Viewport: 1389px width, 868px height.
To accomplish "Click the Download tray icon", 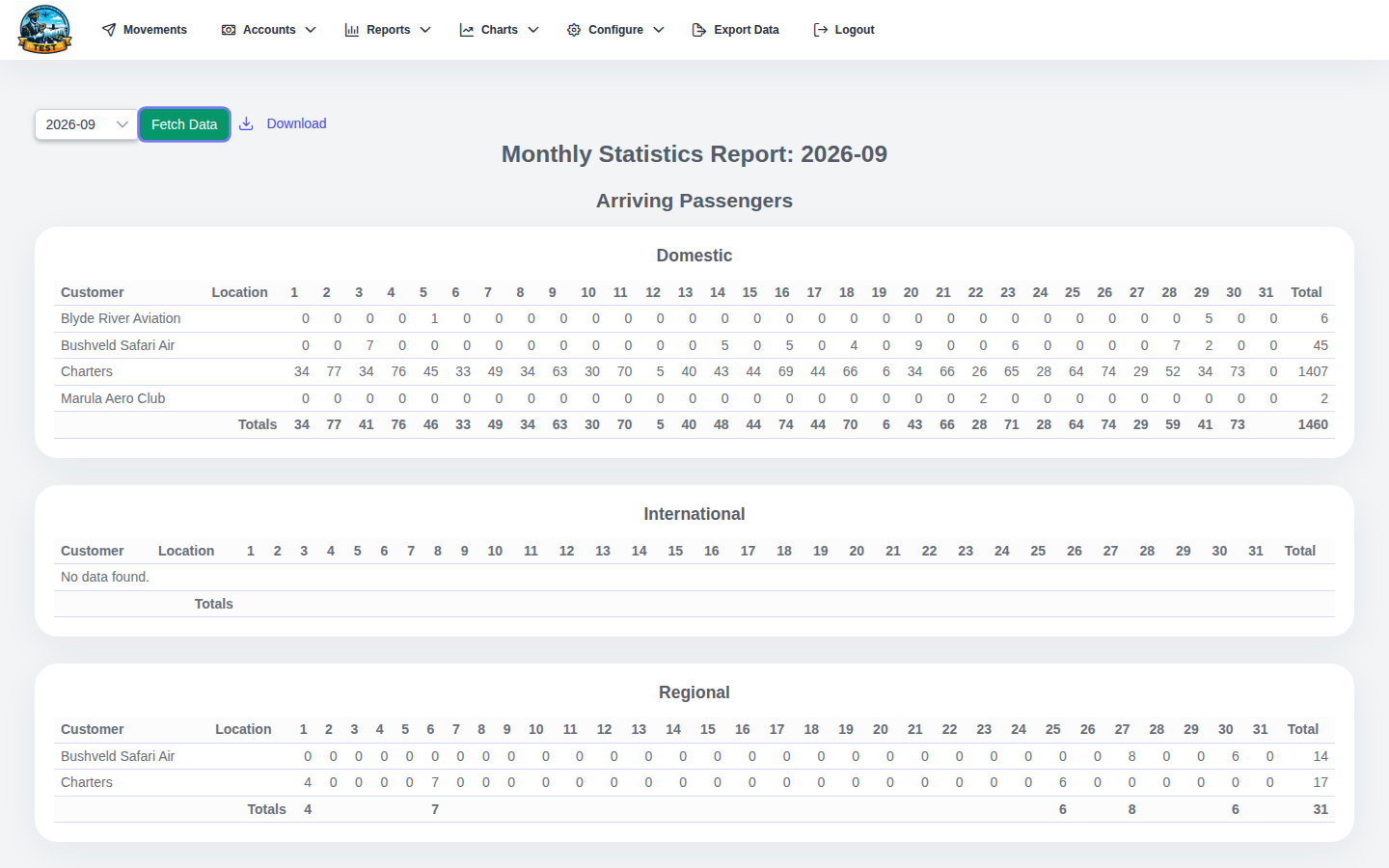I will 246,123.
